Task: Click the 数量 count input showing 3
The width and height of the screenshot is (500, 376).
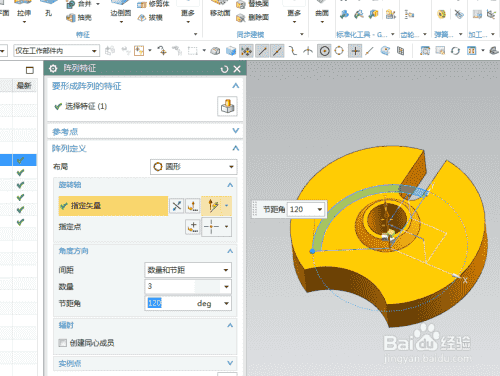Action: coord(183,287)
